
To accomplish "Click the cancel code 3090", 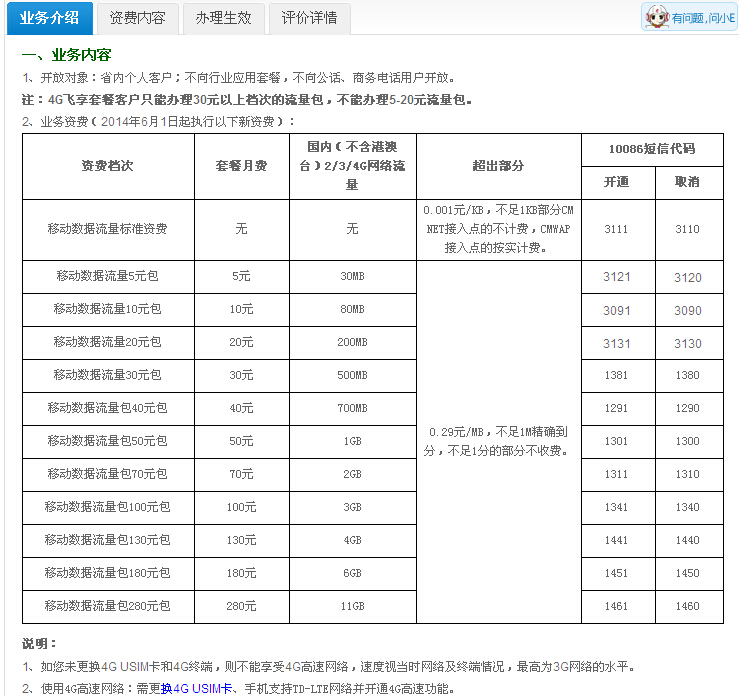I will (688, 311).
